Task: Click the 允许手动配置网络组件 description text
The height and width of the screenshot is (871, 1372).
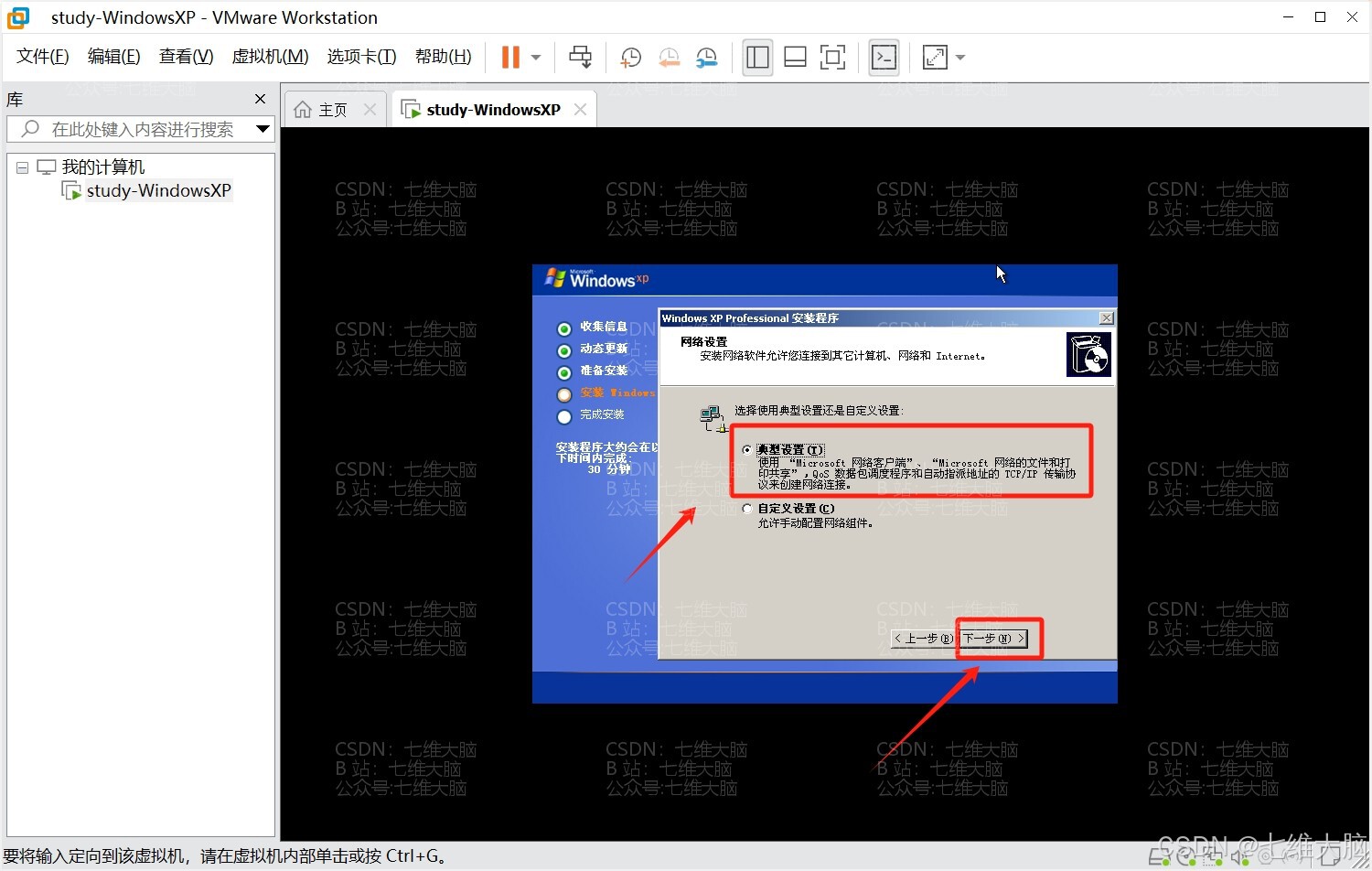Action: [816, 523]
